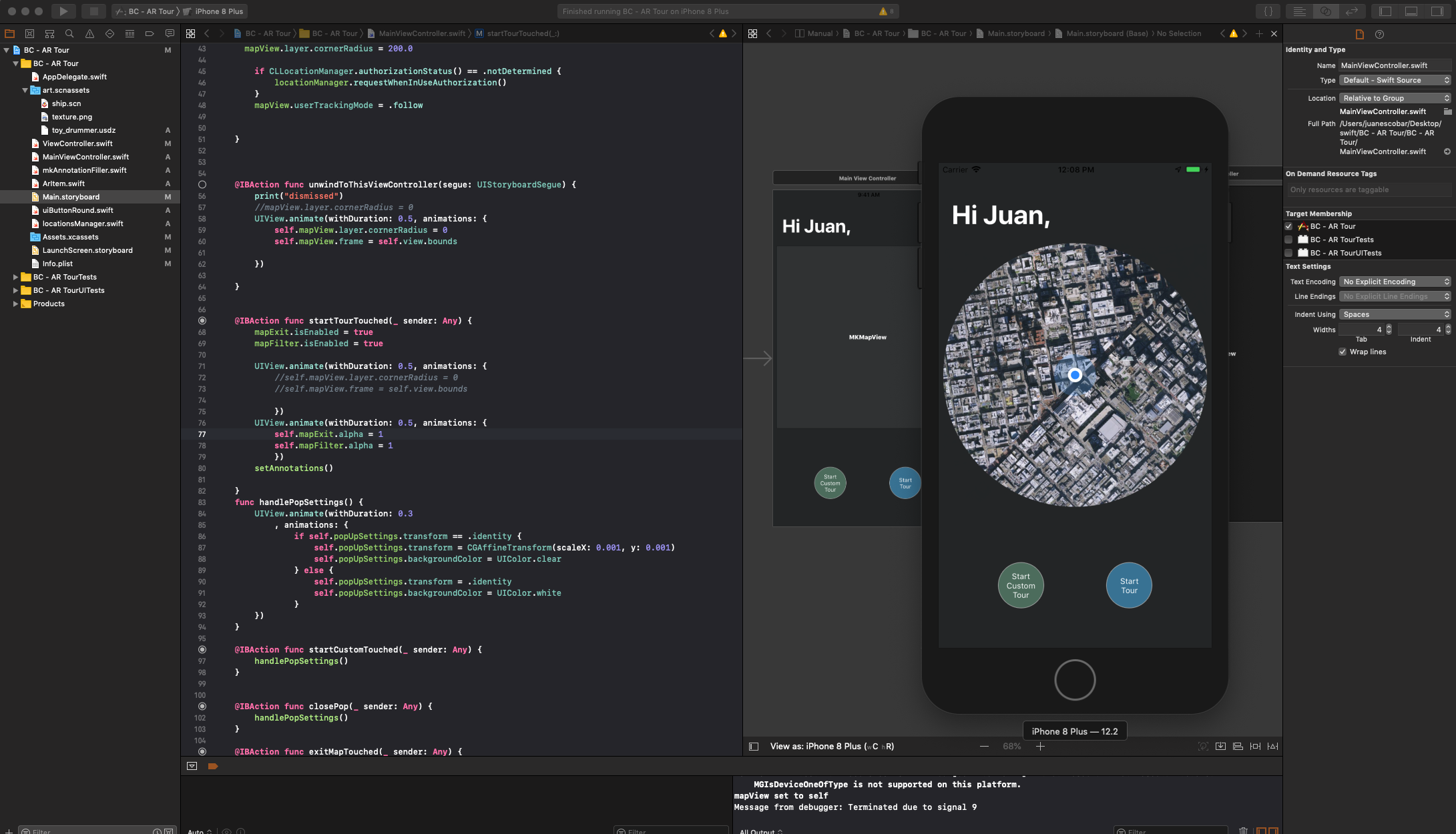The width and height of the screenshot is (1456, 834).
Task: Show the debug navigator
Action: coord(130,33)
